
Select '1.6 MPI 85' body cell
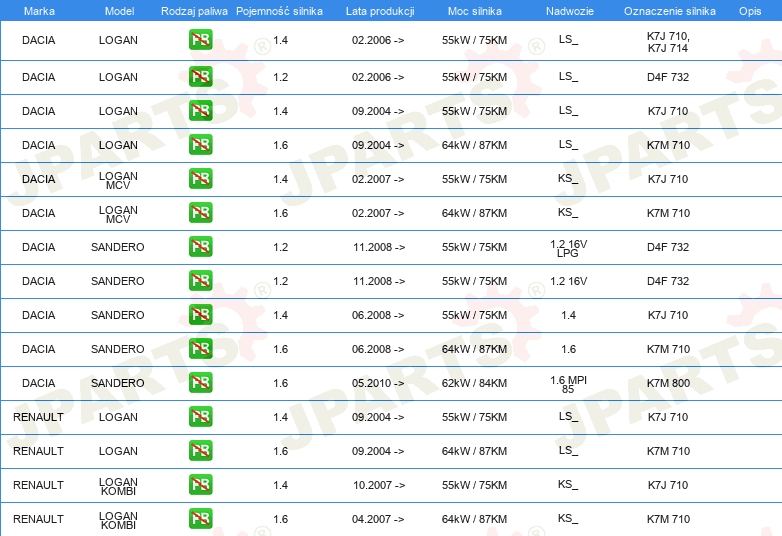click(569, 384)
